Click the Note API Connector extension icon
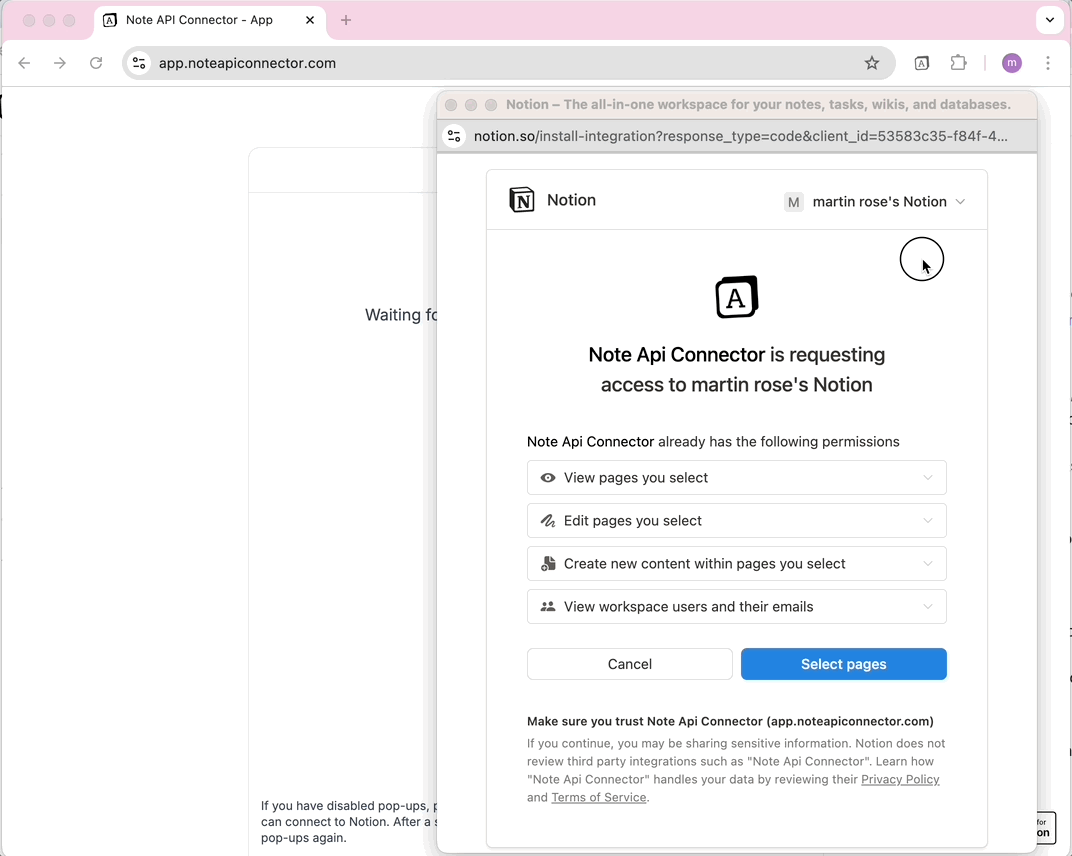This screenshot has width=1072, height=856. 922,63
